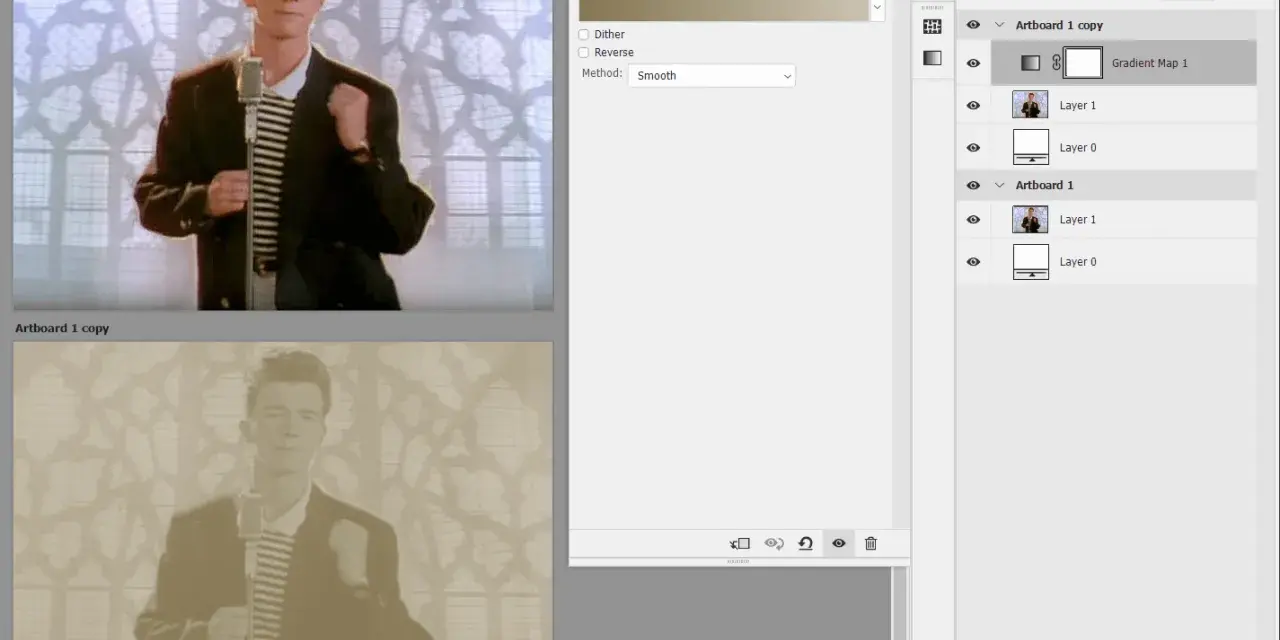The width and height of the screenshot is (1280, 640).
Task: Click the canvas vertical scrollbar
Action: (899, 603)
